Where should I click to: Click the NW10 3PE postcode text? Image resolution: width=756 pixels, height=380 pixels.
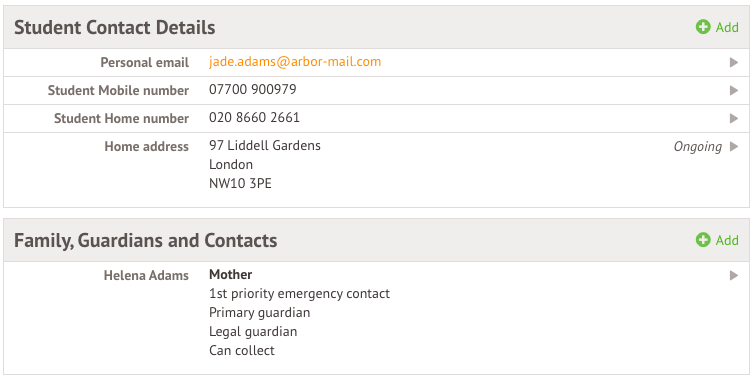pyautogui.click(x=240, y=183)
